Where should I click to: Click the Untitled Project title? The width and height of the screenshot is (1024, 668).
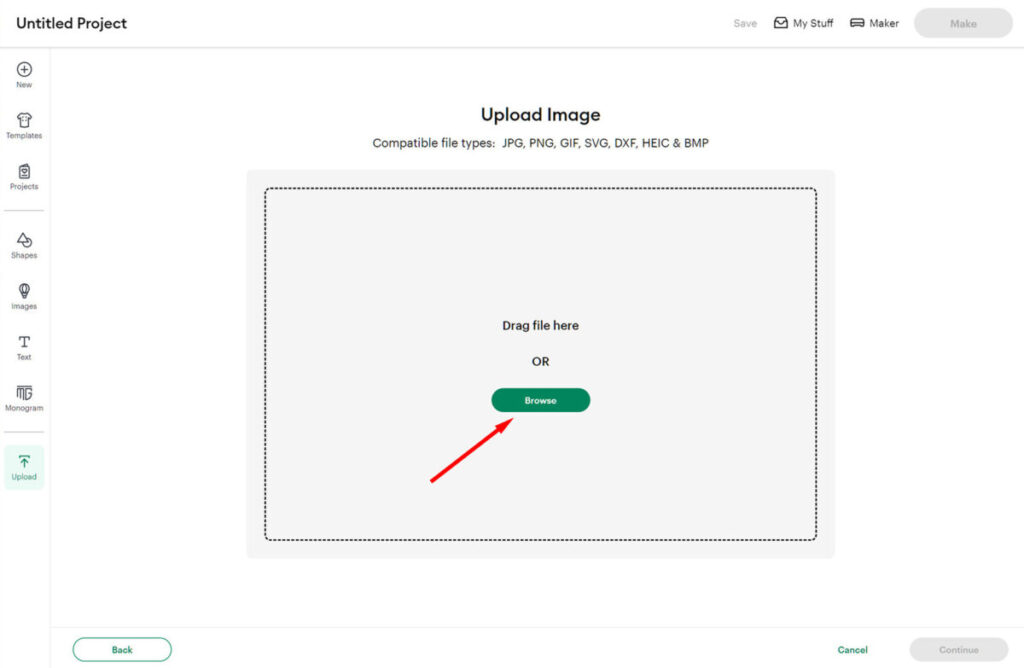[x=72, y=23]
